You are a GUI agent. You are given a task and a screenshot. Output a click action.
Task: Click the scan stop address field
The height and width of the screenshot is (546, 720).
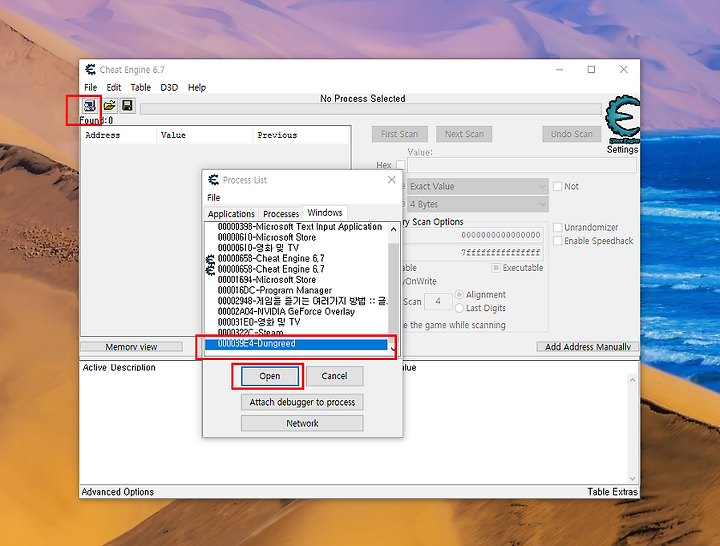[473, 253]
